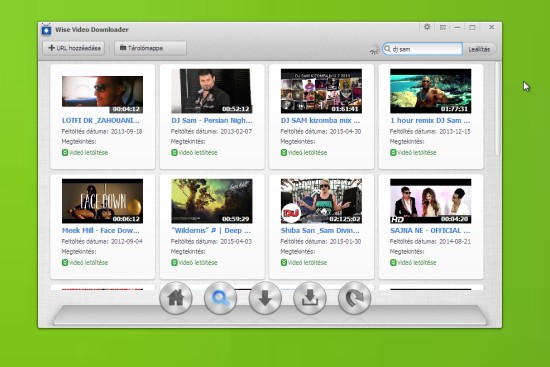This screenshot has width=550, height=367.
Task: Click Videó letöltése under LOTFI DK
Action: [x=88, y=153]
